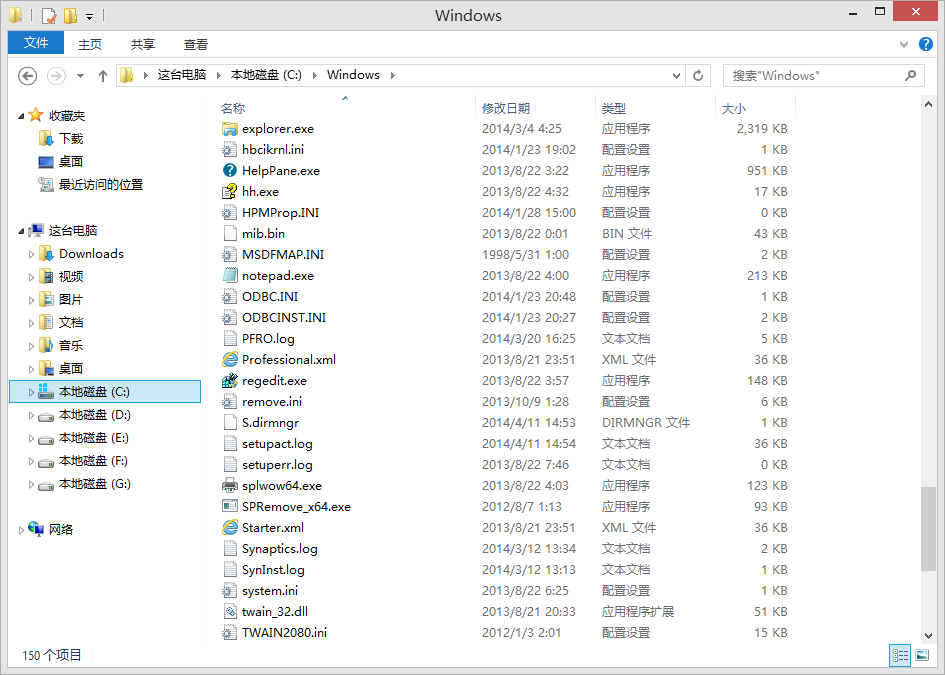Select 音乐 in the navigation pane
Viewport: 945px width, 675px height.
click(71, 346)
